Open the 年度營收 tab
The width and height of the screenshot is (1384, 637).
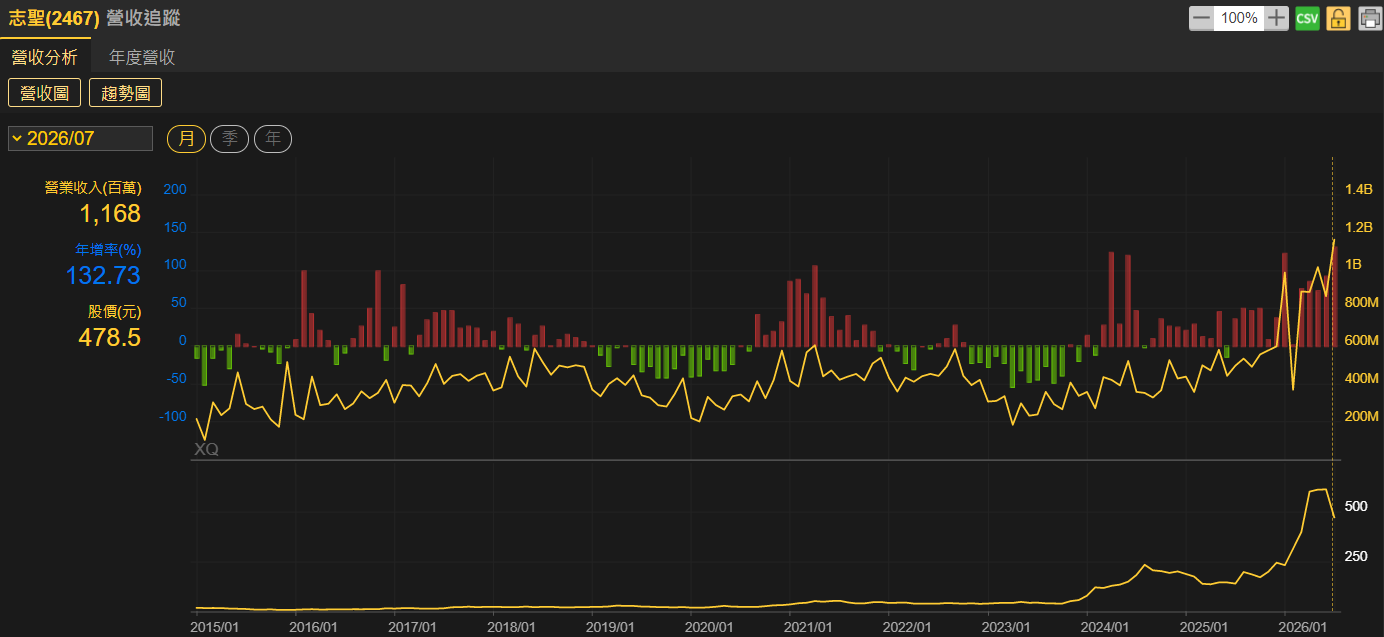(x=142, y=57)
